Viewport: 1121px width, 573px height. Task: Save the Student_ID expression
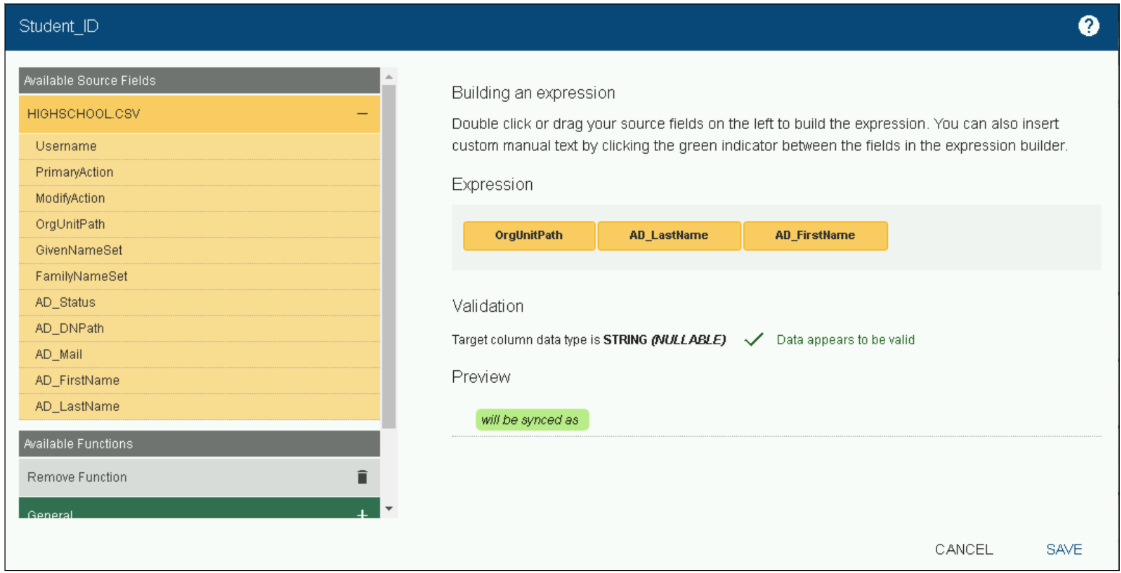coord(1064,549)
